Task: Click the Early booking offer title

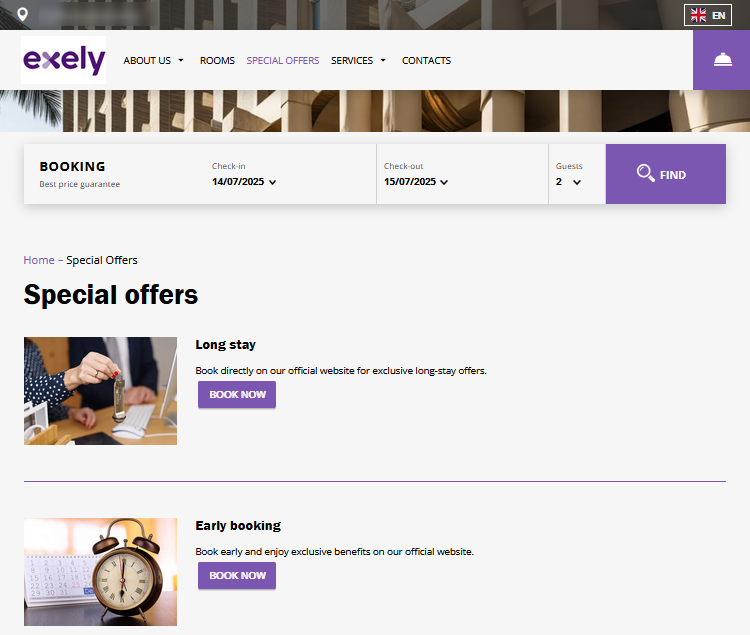Action: (x=238, y=526)
